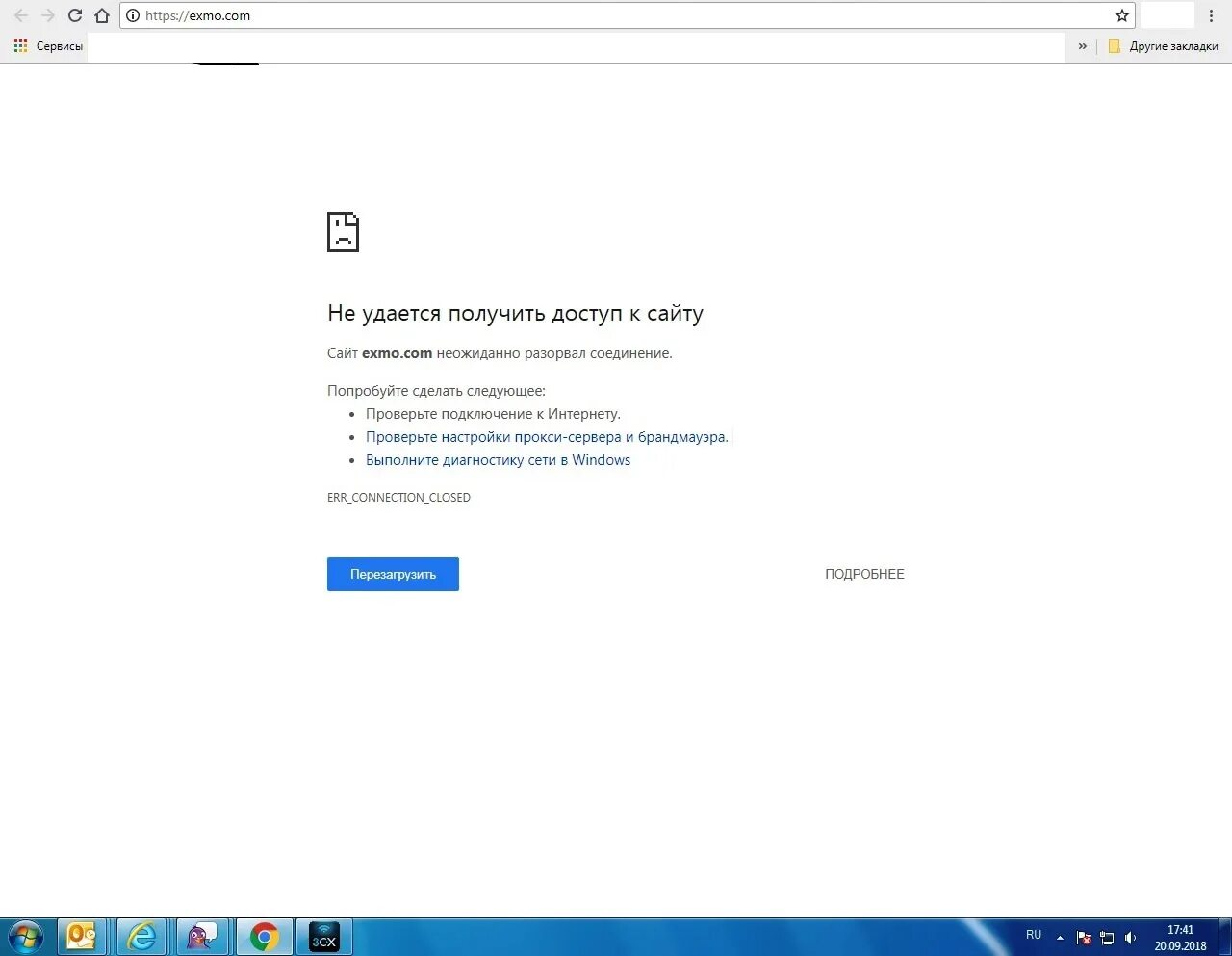Click the ERR_CONNECTION_CLOSED error code
Image resolution: width=1232 pixels, height=956 pixels.
coord(398,498)
